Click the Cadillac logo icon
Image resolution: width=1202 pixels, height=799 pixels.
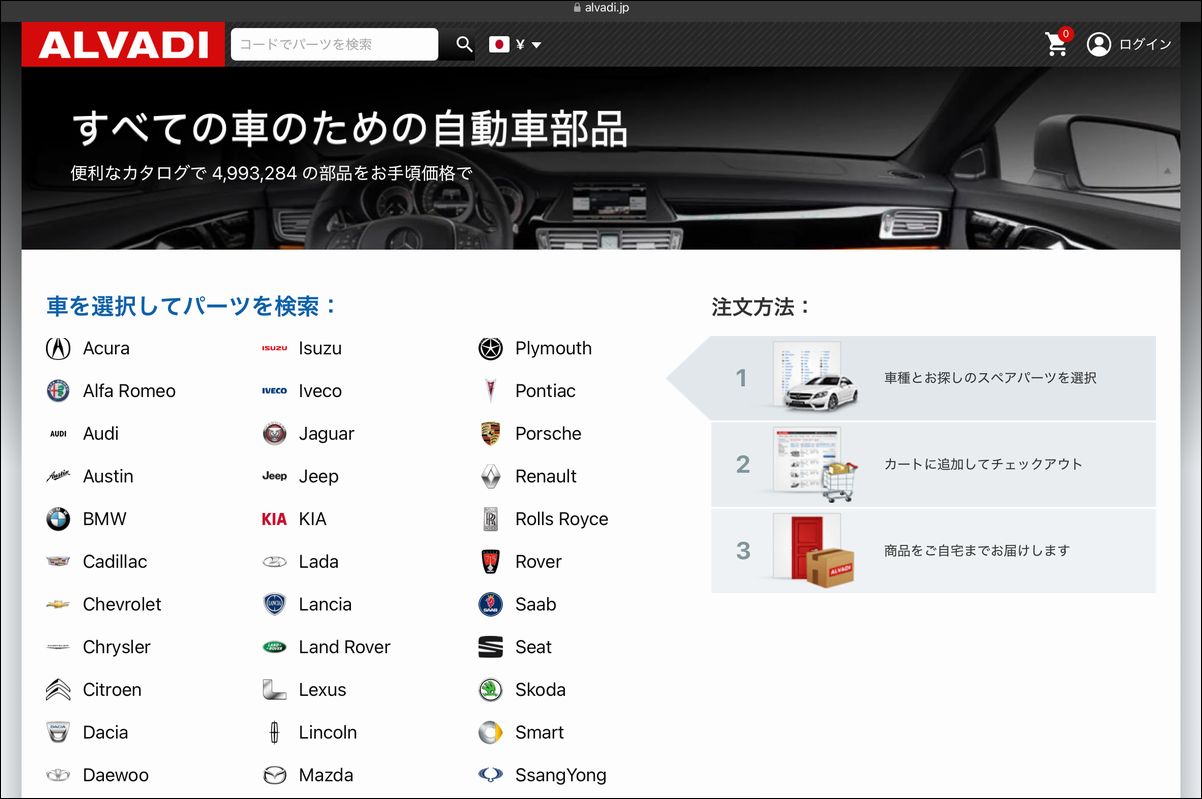tap(58, 562)
